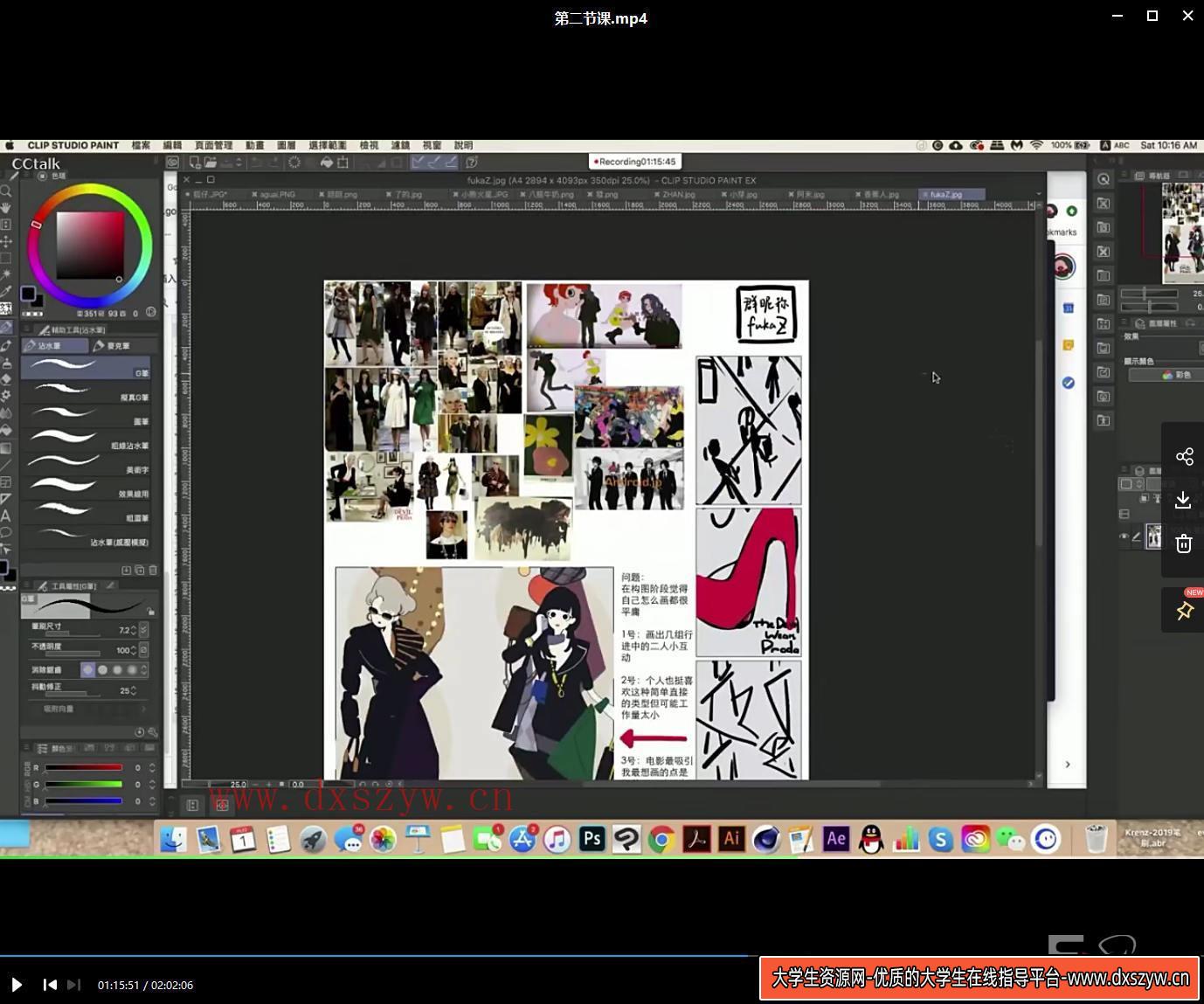This screenshot has width=1204, height=1004.
Task: Select the Move Layer tool with four arrows
Action: 5,241
